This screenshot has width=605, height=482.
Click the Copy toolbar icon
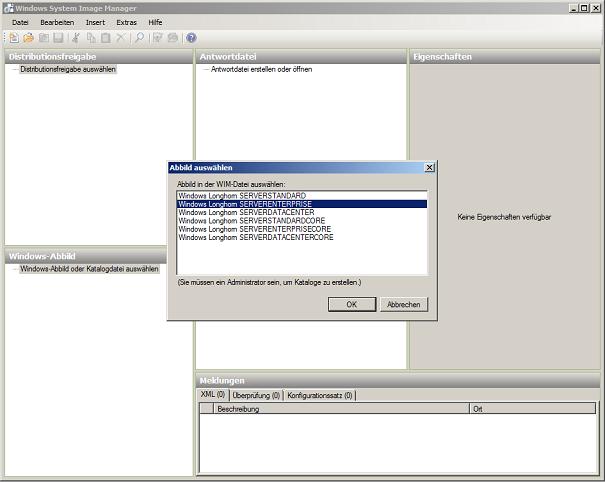click(x=91, y=38)
